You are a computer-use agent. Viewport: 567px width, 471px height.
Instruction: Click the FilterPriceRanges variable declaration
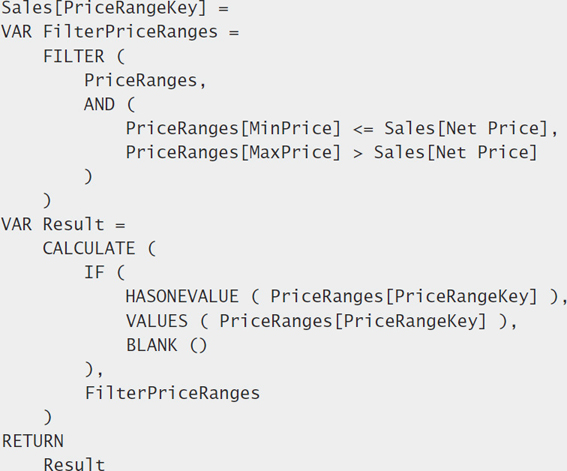131,31
